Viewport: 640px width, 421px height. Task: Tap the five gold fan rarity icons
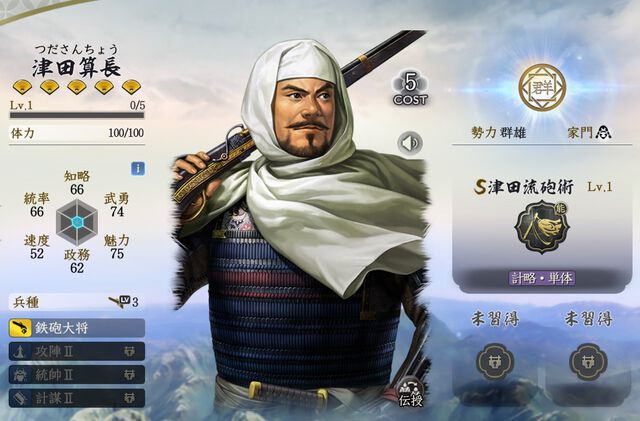[77, 87]
